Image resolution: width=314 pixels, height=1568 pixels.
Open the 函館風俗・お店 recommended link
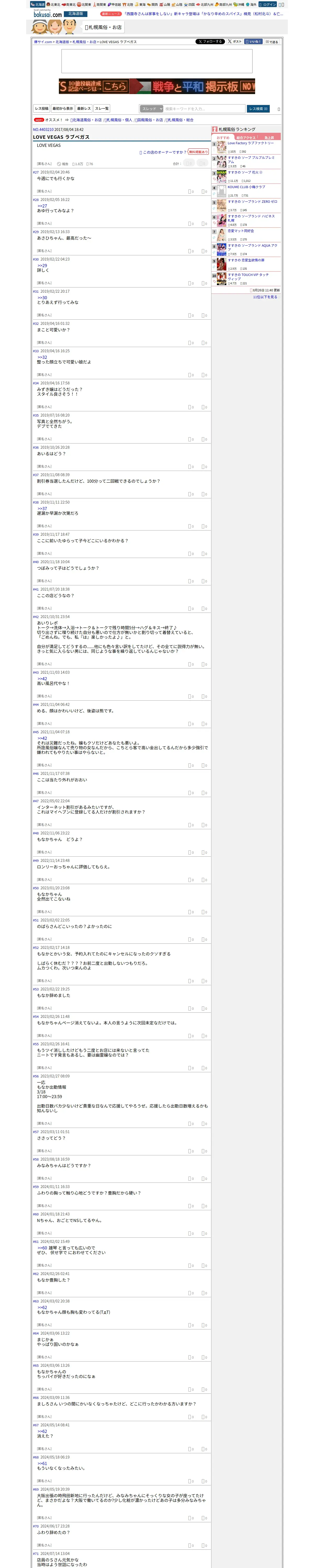[x=149, y=120]
